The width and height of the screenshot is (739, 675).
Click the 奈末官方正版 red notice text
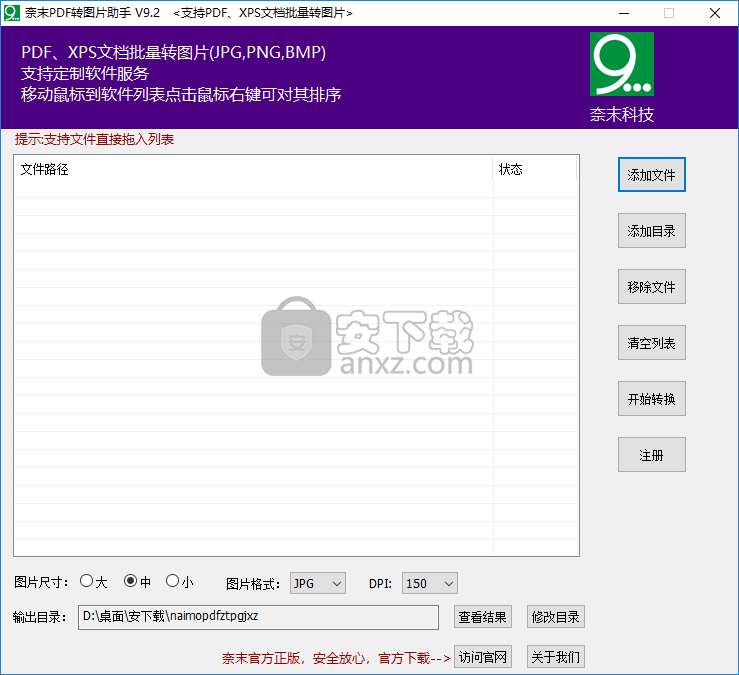(336, 658)
